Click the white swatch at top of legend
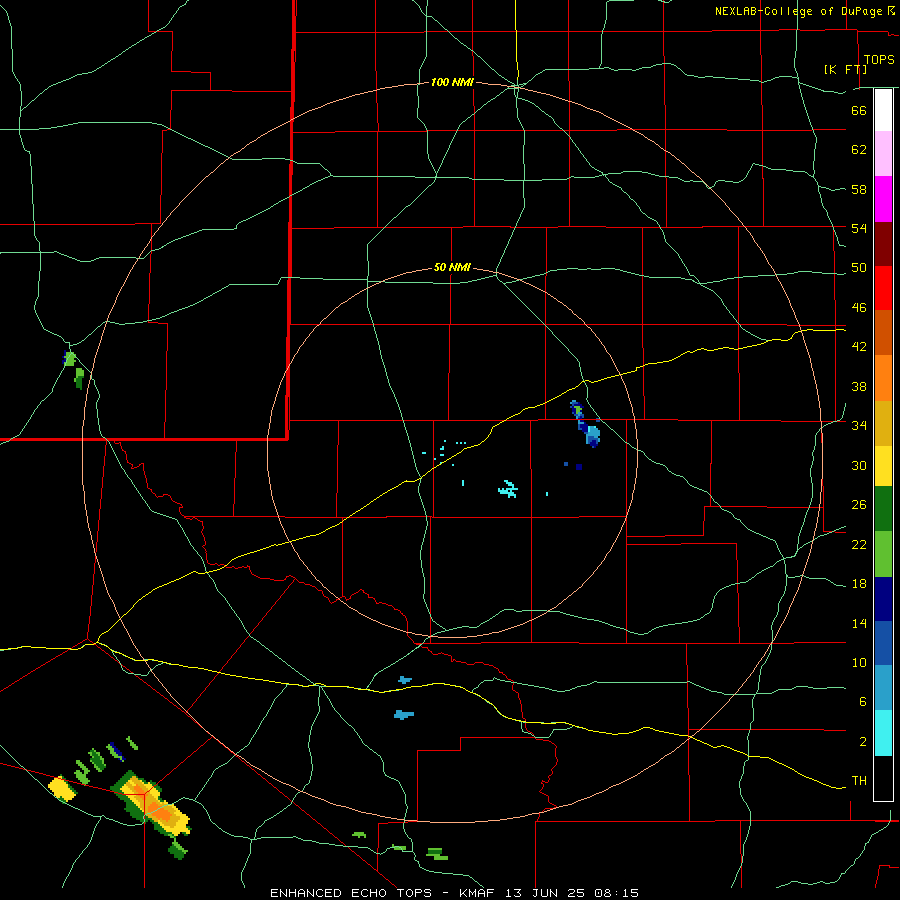900x900 pixels. [x=883, y=110]
